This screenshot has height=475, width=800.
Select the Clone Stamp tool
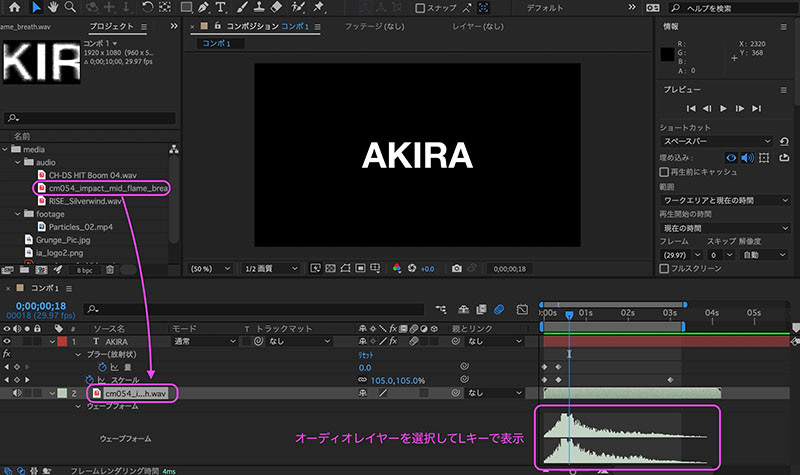click(259, 7)
